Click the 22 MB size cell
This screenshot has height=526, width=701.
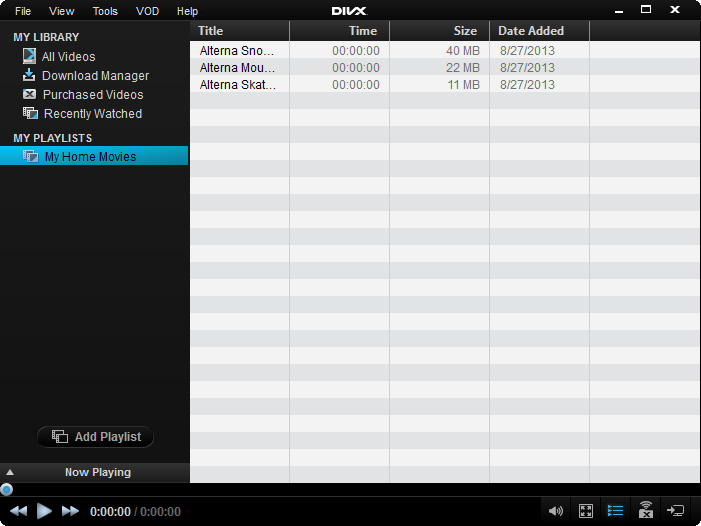(463, 67)
